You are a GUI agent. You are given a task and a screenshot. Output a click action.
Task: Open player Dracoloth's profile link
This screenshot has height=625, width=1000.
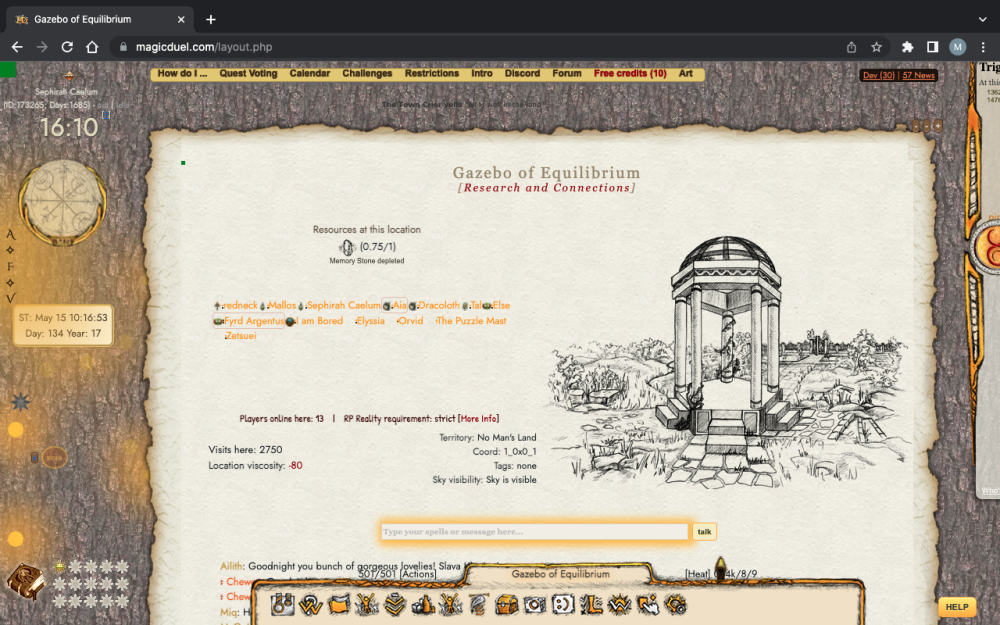(439, 305)
